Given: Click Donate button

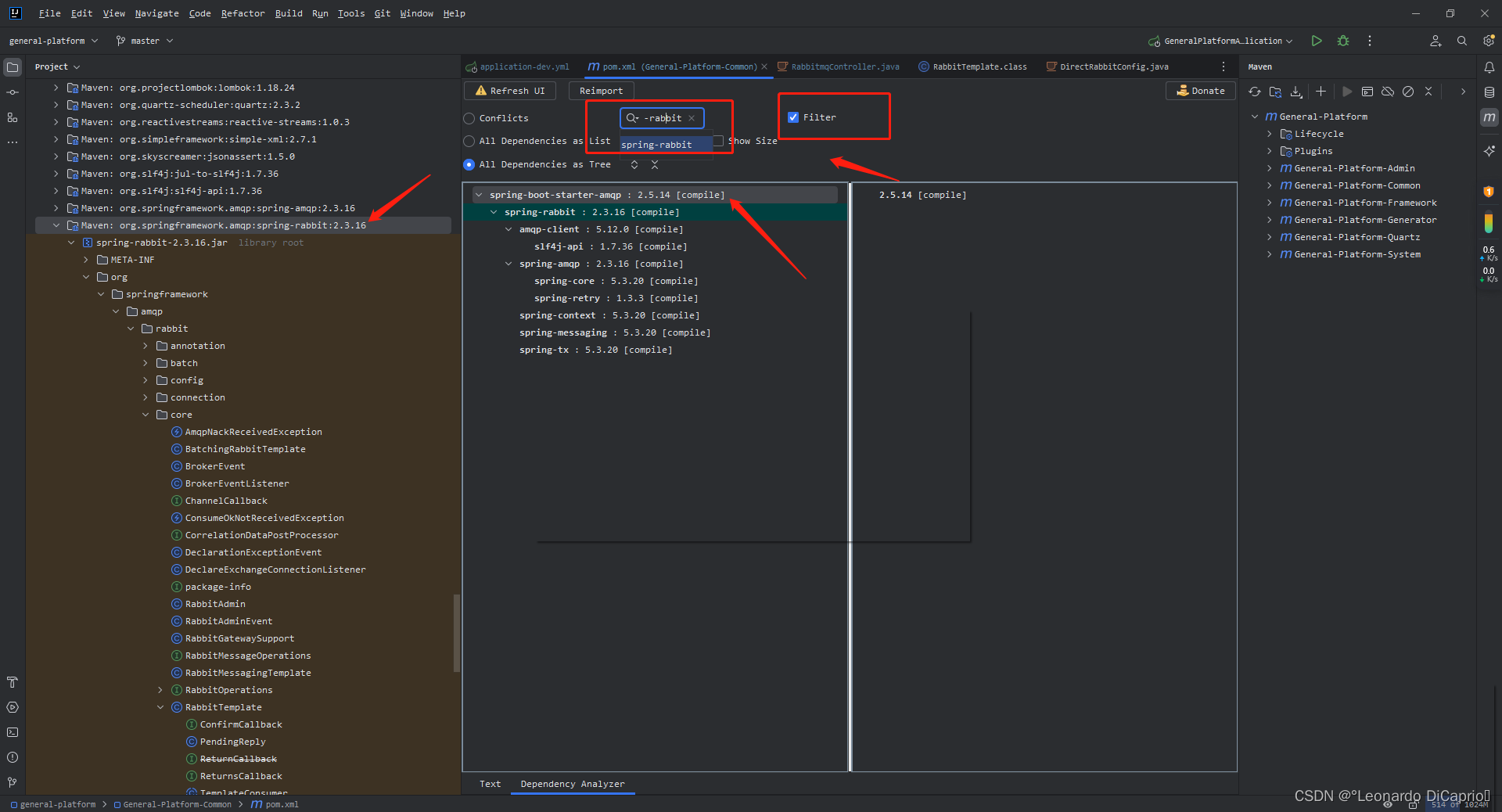Looking at the screenshot, I should coord(1201,91).
